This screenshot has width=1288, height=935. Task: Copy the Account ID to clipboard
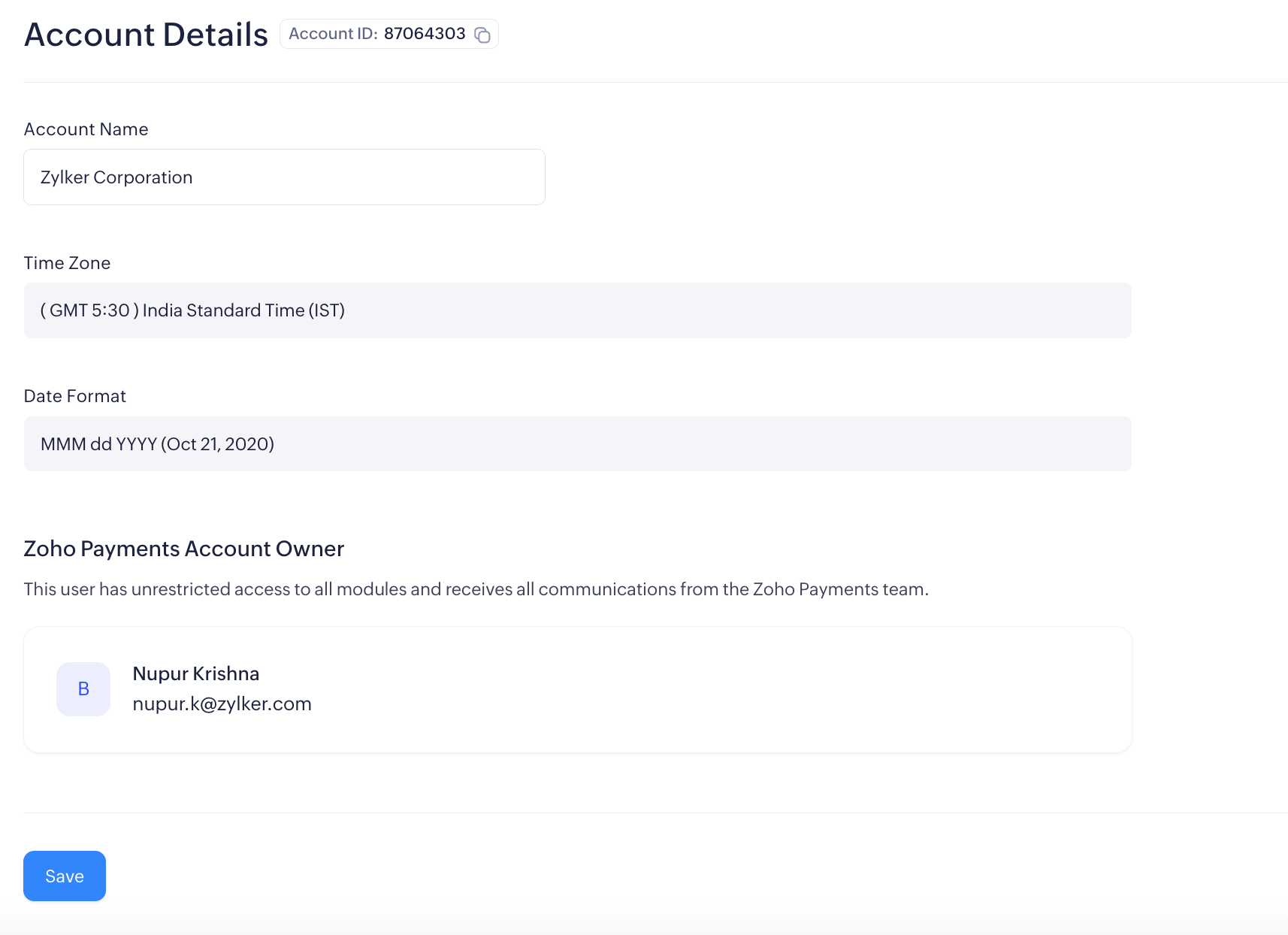(x=482, y=35)
